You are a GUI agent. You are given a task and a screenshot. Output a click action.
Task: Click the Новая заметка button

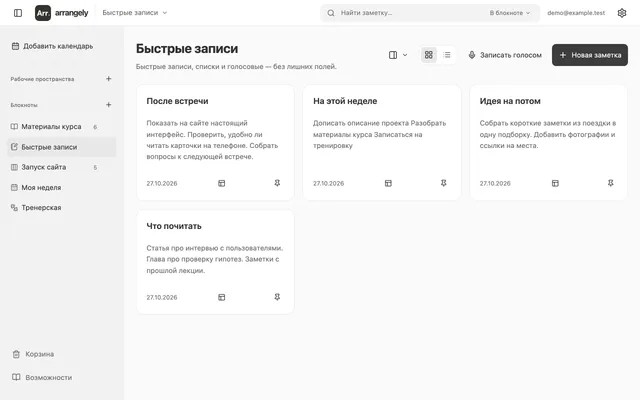590,55
